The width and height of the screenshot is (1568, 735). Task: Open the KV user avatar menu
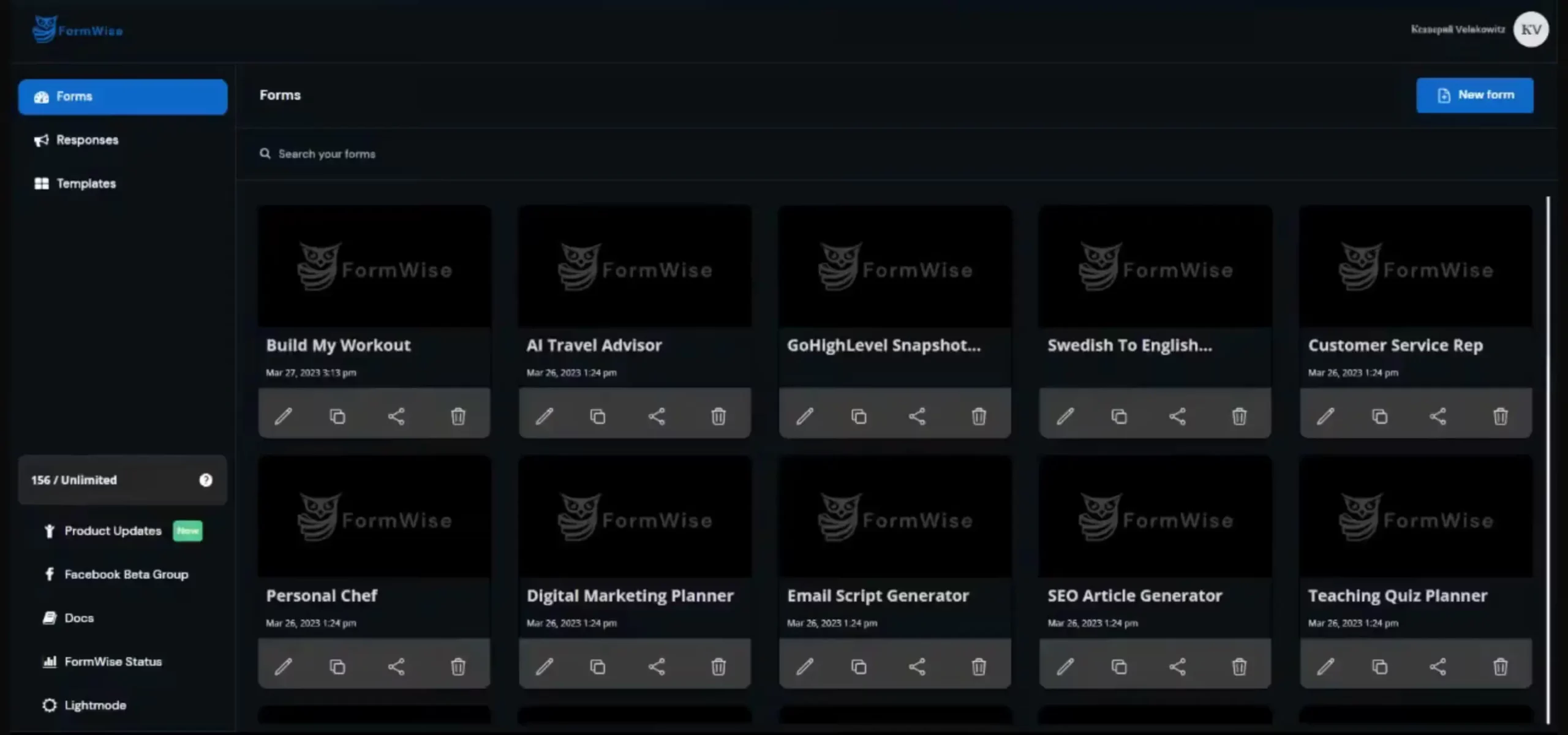[x=1531, y=29]
